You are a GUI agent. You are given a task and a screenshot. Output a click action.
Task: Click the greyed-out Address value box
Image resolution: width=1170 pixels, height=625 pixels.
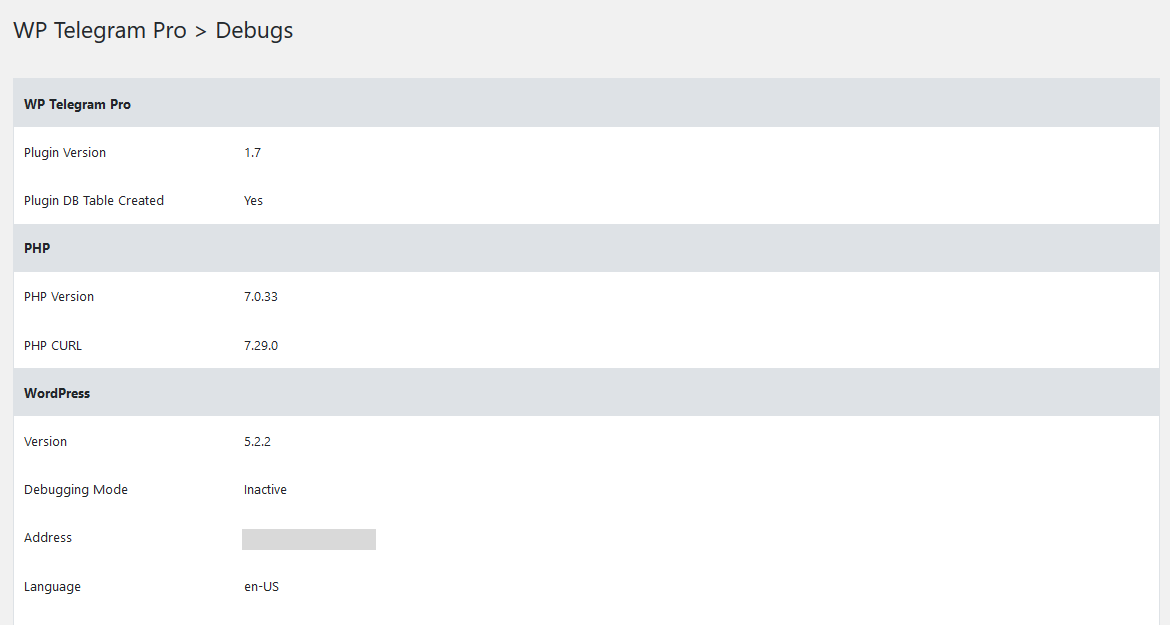click(309, 539)
